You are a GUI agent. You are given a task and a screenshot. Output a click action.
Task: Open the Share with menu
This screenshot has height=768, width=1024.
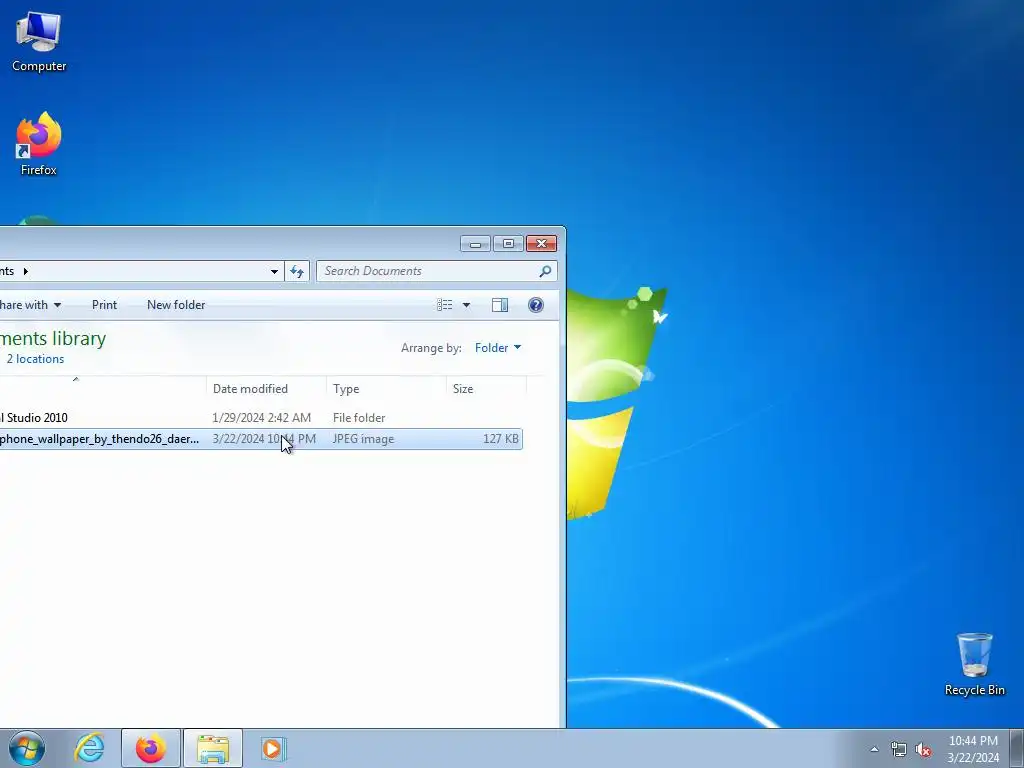[x=31, y=305]
